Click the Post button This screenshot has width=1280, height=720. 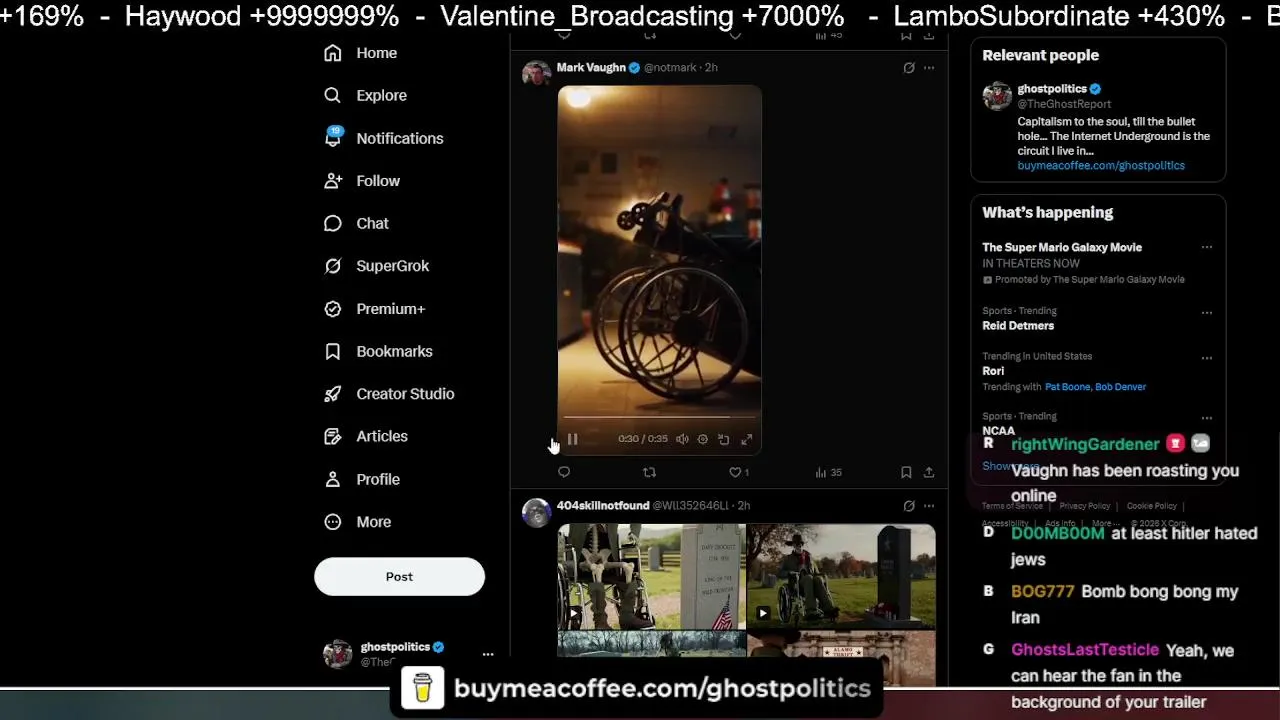tap(399, 576)
